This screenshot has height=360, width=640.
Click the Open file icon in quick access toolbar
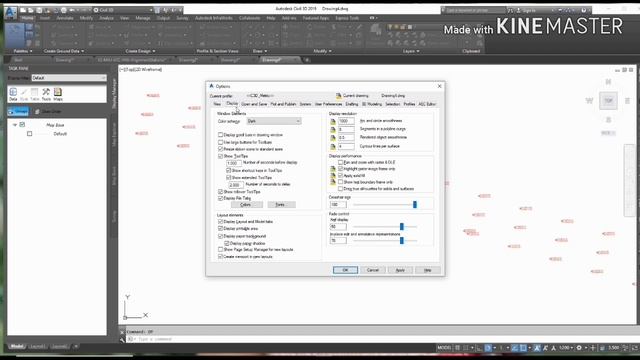coord(31,10)
